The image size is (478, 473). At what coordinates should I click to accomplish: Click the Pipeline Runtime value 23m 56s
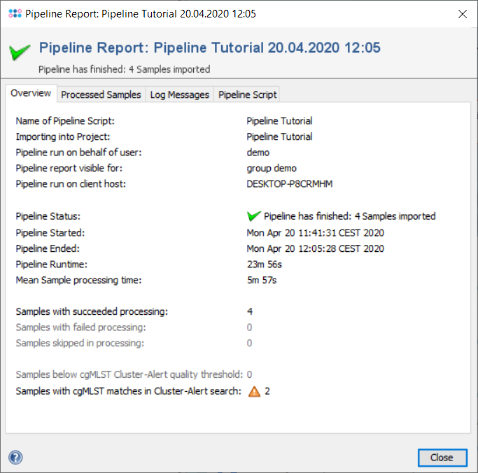pyautogui.click(x=265, y=265)
